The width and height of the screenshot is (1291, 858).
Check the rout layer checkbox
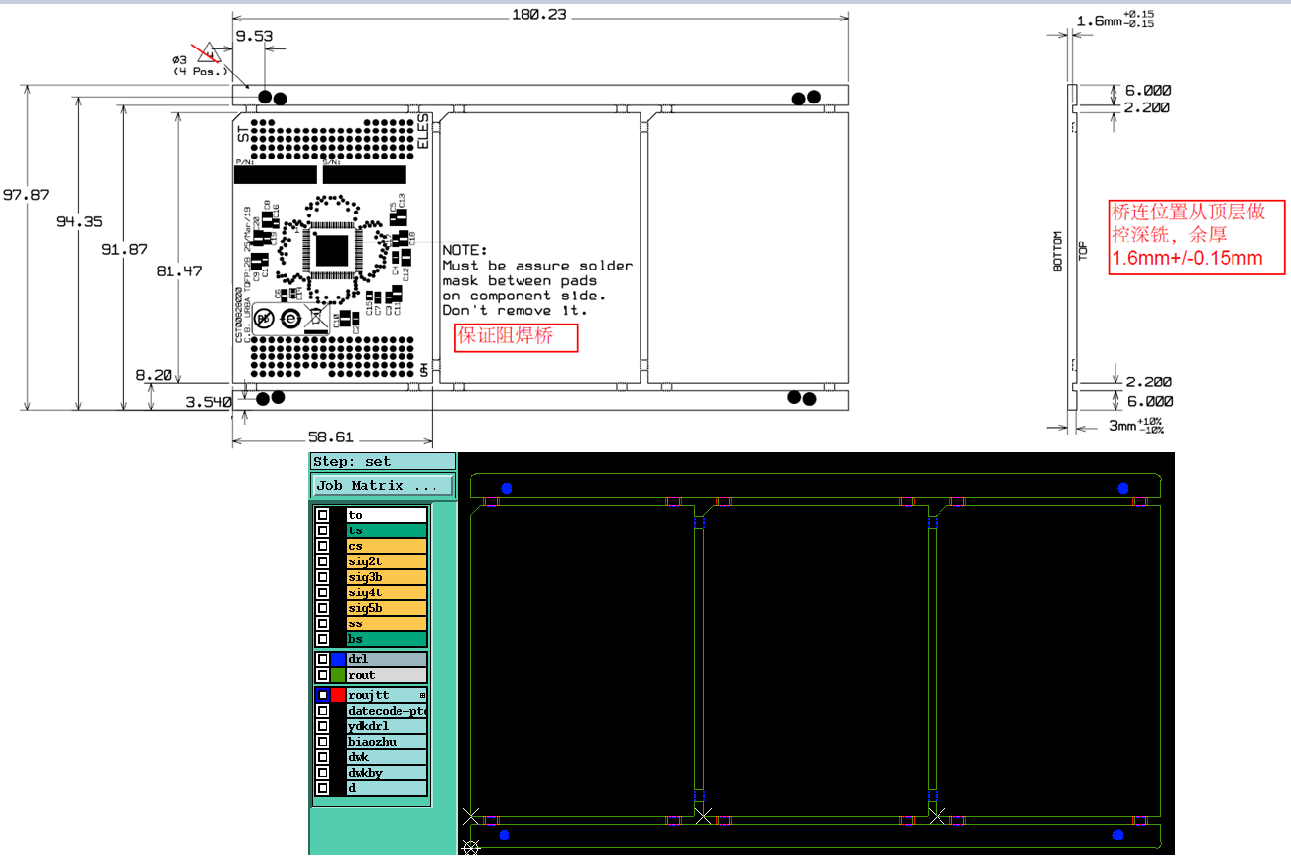(x=322, y=676)
